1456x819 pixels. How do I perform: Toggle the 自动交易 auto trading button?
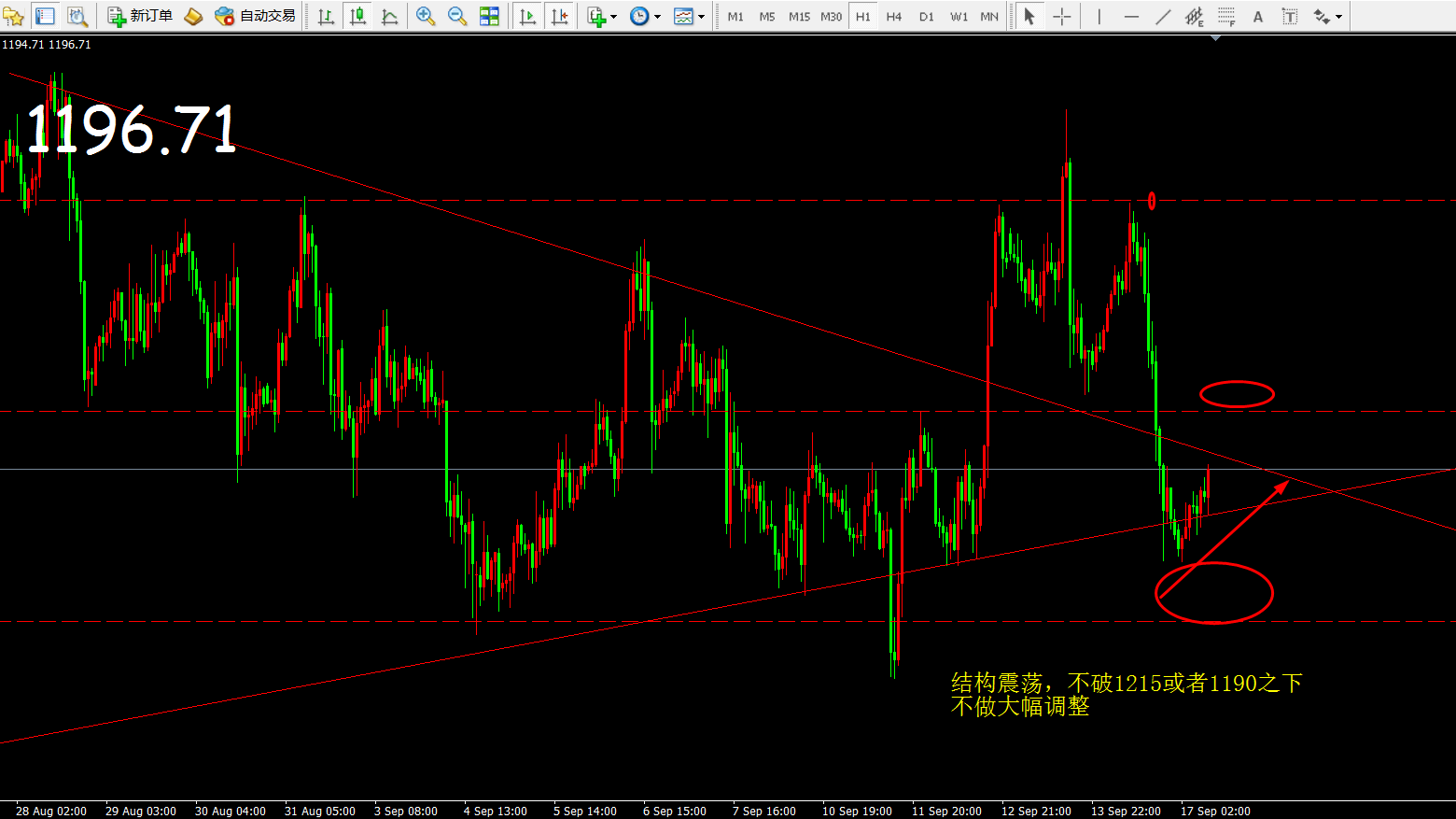(x=255, y=16)
